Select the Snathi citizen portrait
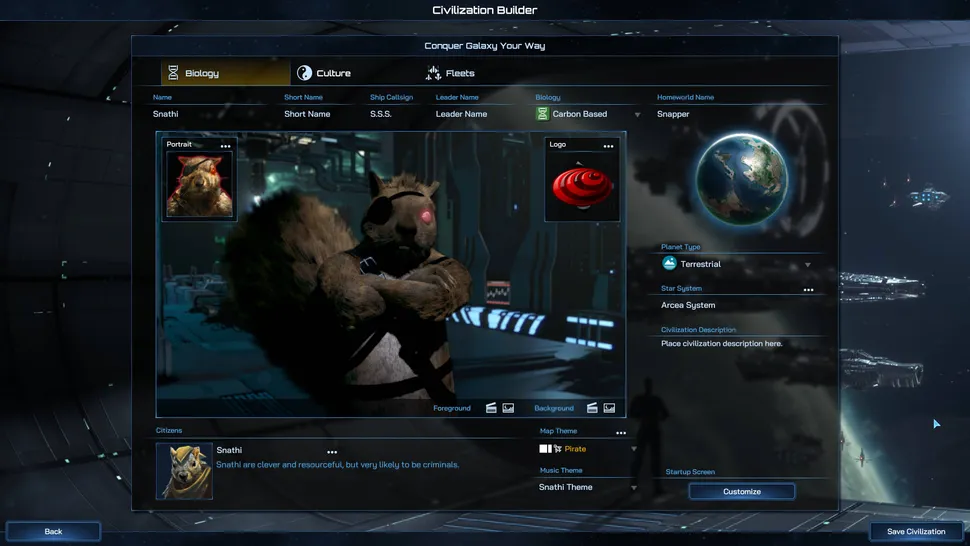 (184, 471)
